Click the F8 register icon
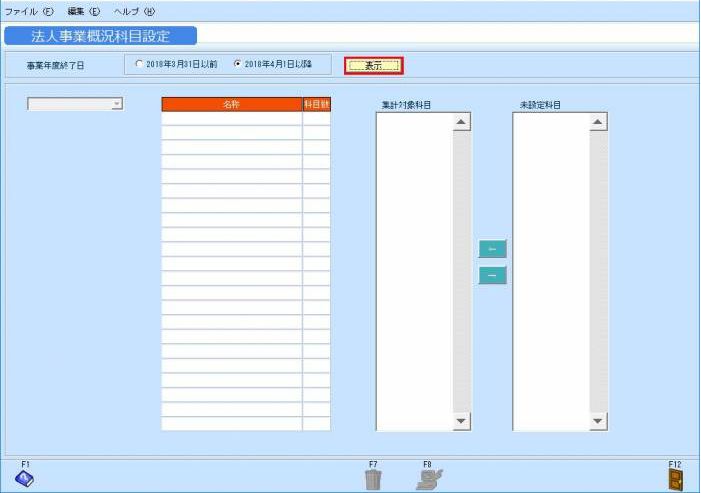This screenshot has height=493, width=701. point(429,480)
